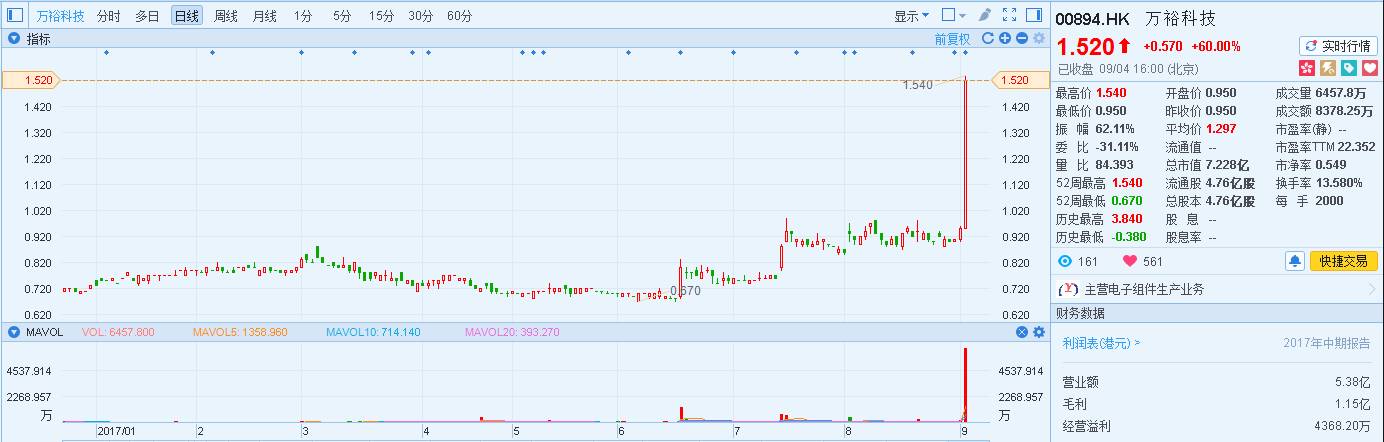
Task: Open fullscreen chart view
Action: [x=1009, y=15]
